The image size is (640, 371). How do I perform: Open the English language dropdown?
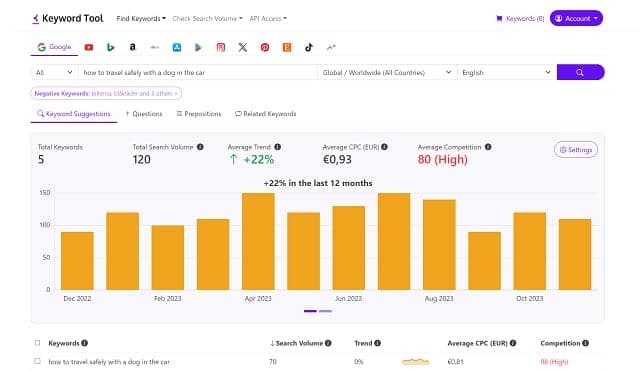pyautogui.click(x=507, y=72)
